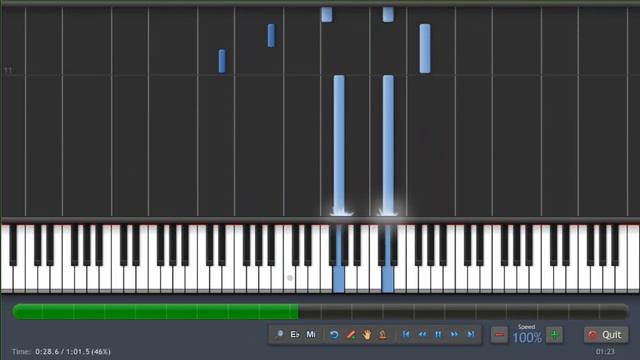Toggle the Mi note name labels

point(311,335)
